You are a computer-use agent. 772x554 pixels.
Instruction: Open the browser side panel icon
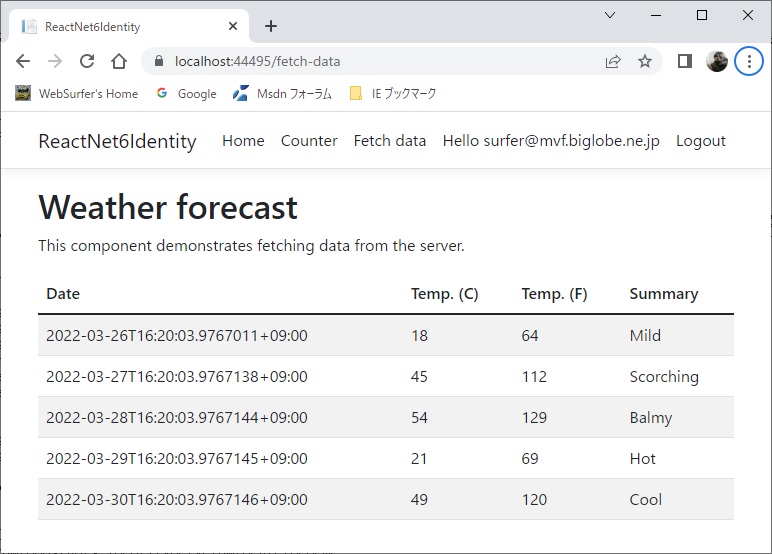pyautogui.click(x=685, y=61)
